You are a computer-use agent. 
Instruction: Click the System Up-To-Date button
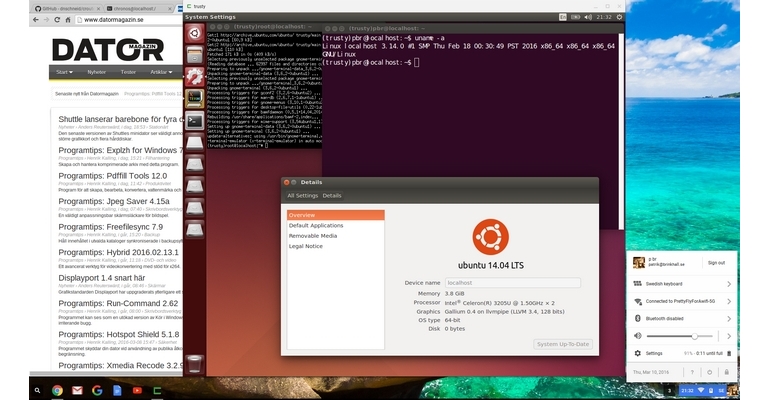coord(563,344)
